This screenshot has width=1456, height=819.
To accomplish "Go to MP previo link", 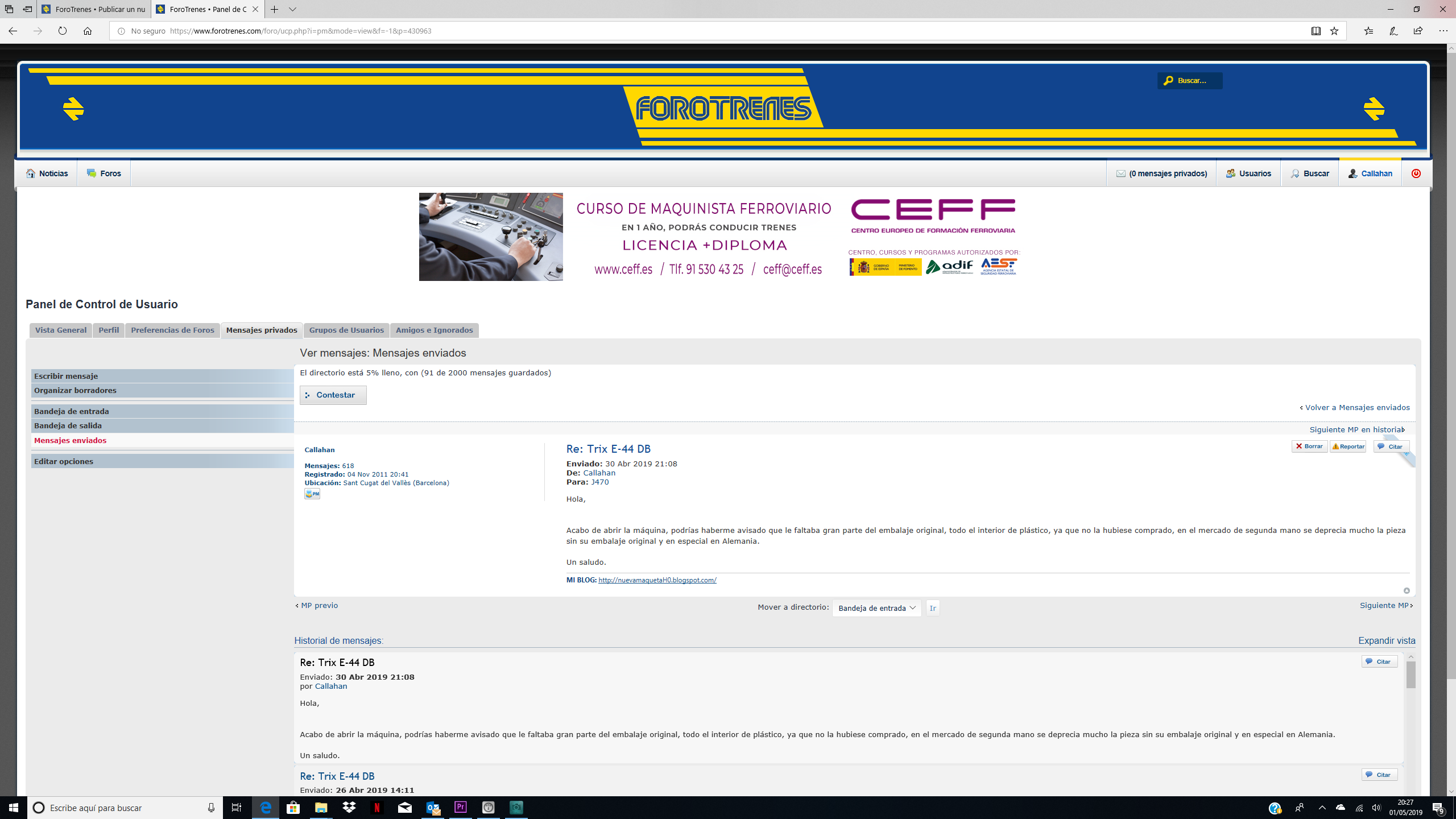I will point(319,605).
